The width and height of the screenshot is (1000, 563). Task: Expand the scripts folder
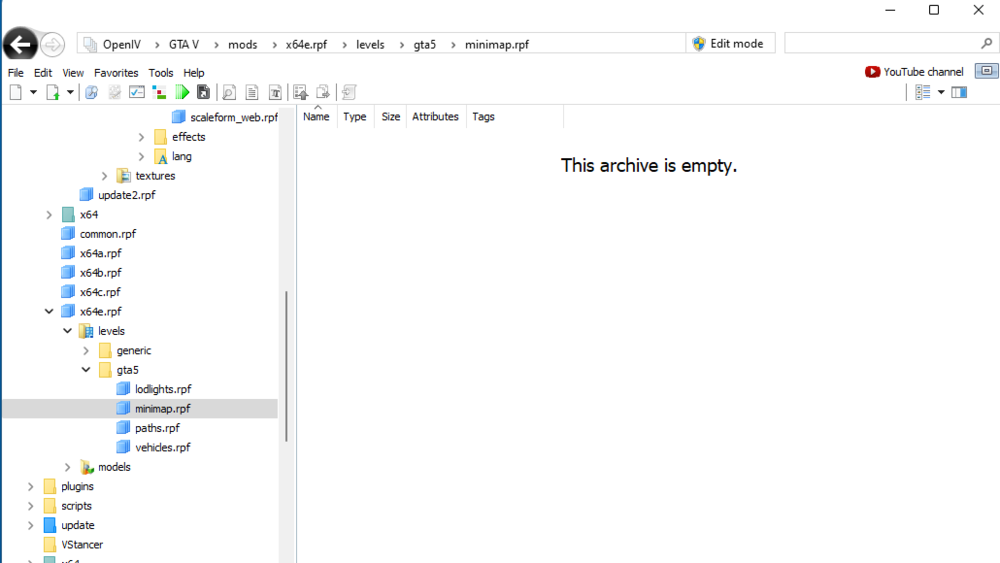click(31, 506)
